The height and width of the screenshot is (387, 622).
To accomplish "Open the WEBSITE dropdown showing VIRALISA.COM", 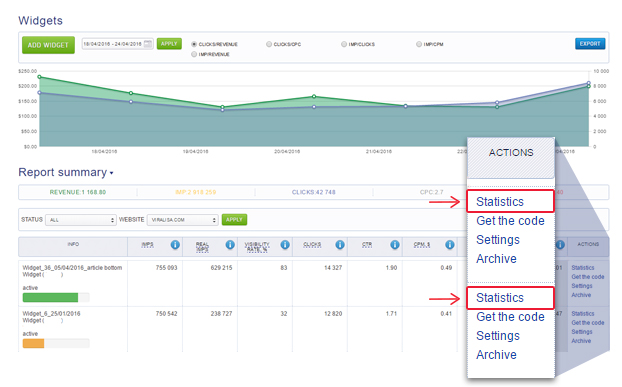I will pos(183,220).
